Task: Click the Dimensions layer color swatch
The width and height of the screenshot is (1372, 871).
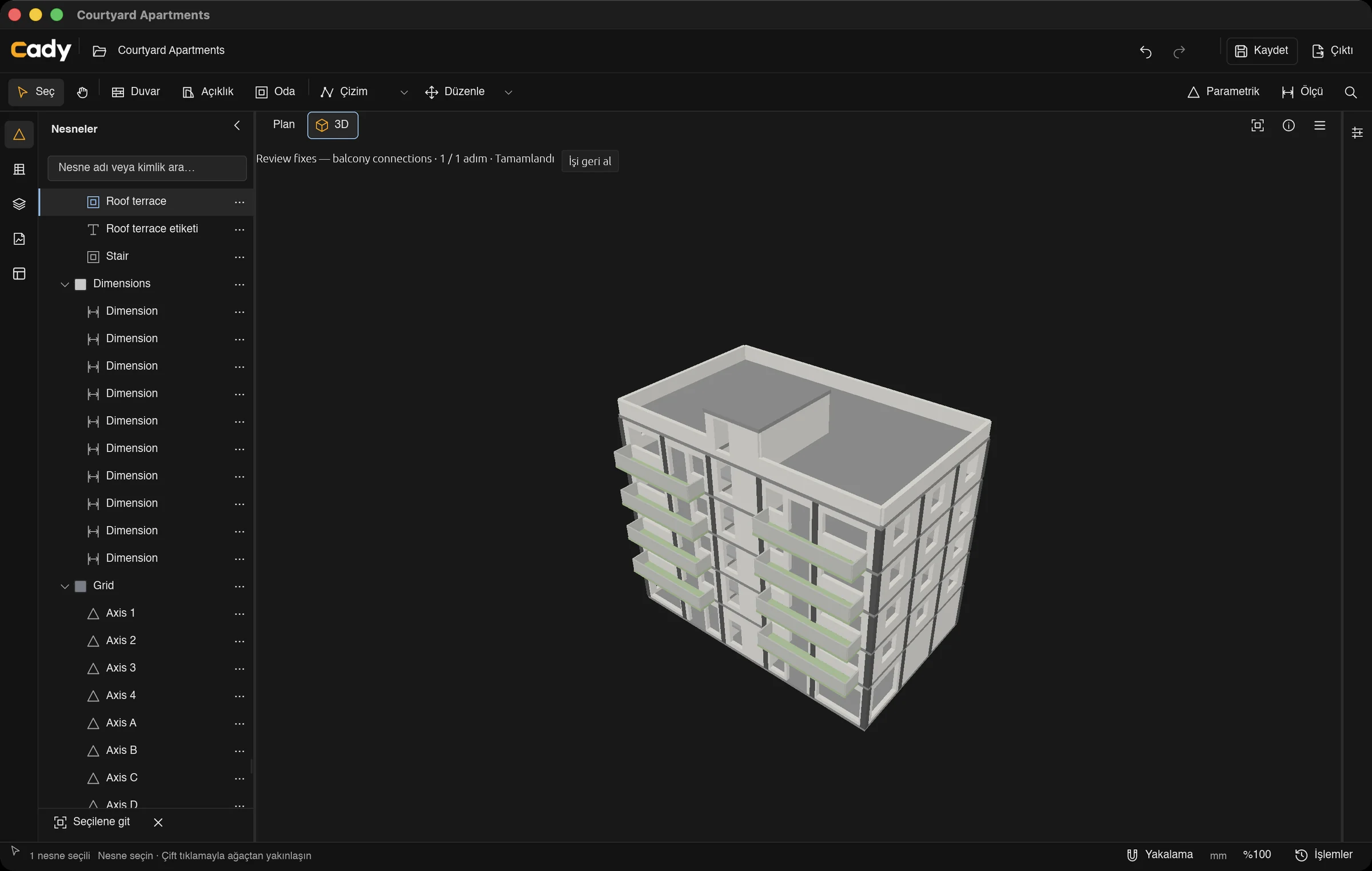Action: (81, 284)
